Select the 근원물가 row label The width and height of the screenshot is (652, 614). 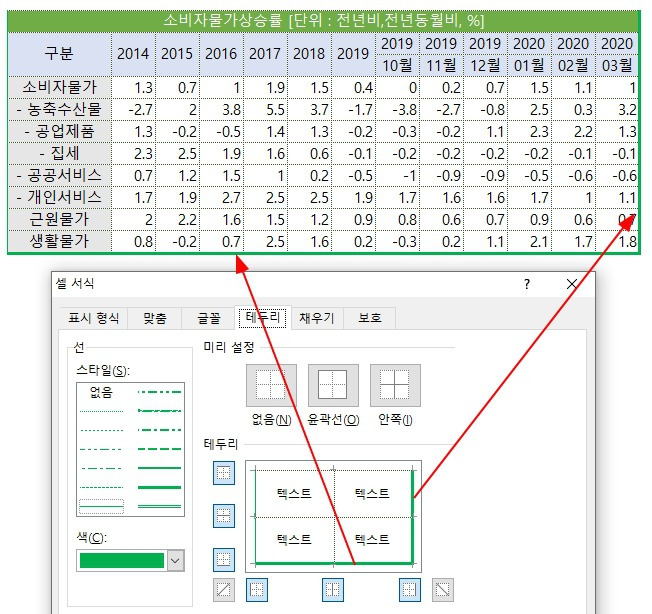(x=59, y=219)
